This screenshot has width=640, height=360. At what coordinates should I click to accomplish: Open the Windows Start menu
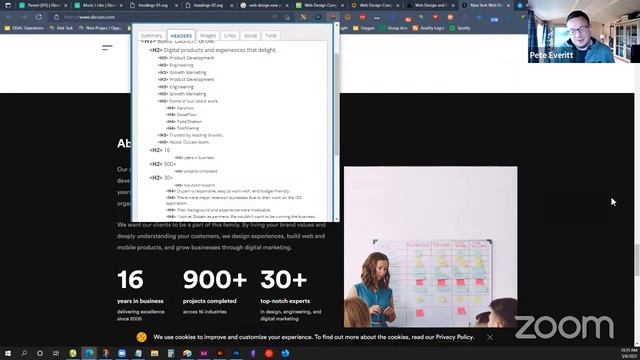8,353
